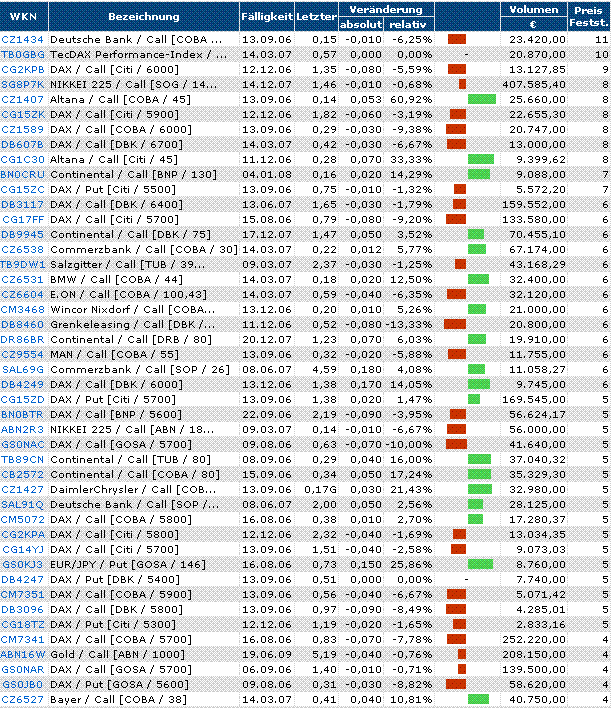
Task: View the GS0JB0 WKN link
Action: click(x=23, y=685)
